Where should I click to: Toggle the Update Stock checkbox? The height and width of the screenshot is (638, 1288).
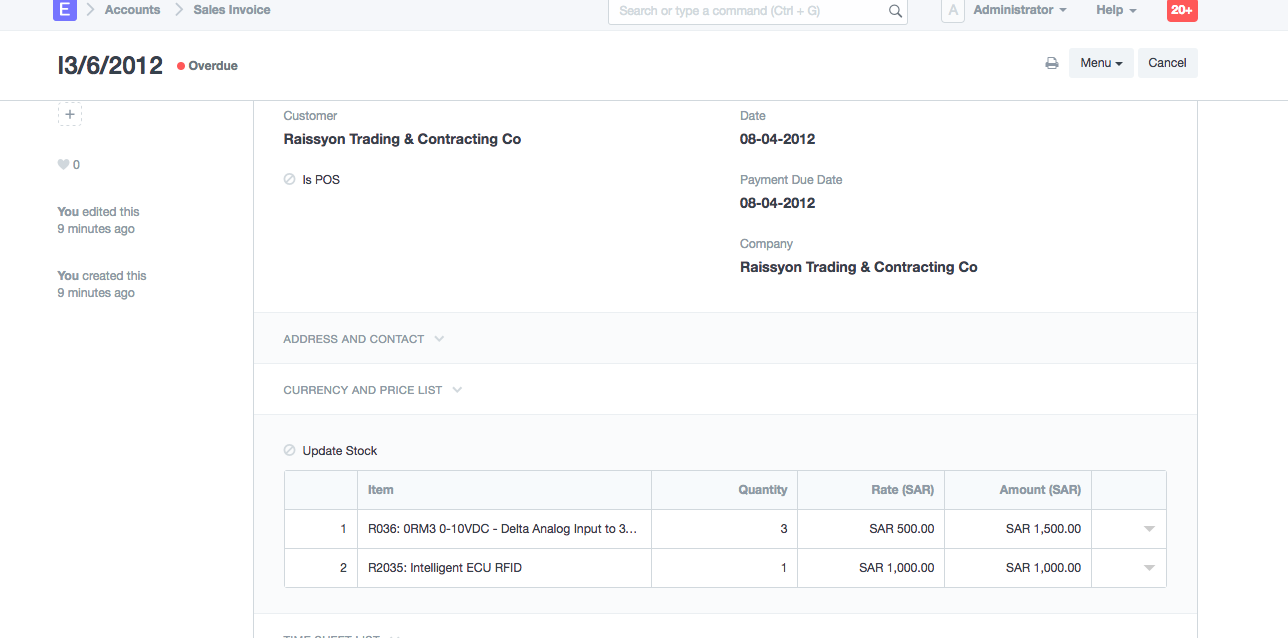290,451
